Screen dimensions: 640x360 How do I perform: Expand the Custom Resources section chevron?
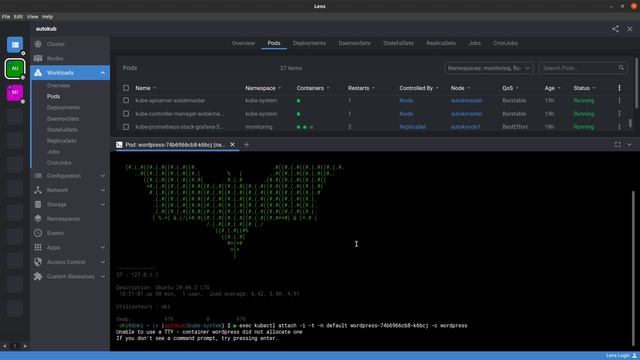pyautogui.click(x=102, y=276)
